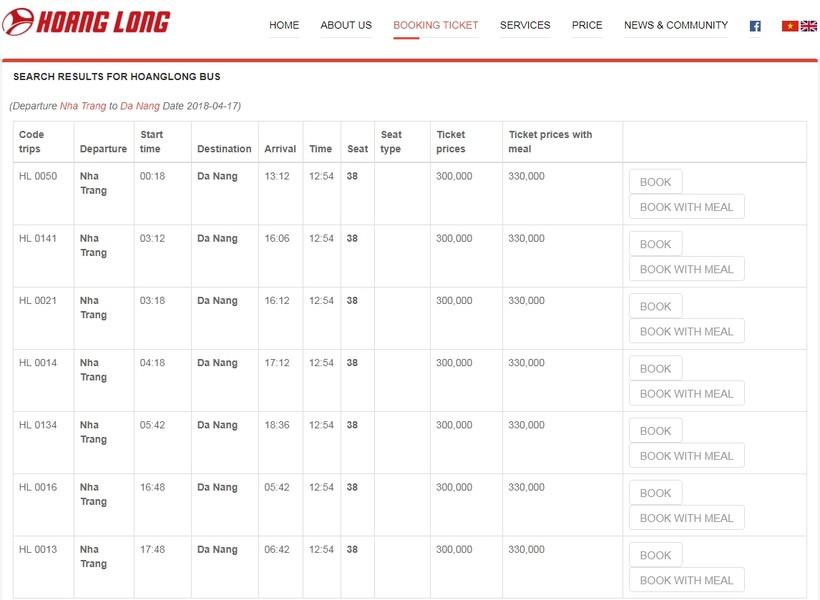Click trip code HL 0021
The width and height of the screenshot is (820, 600).
click(x=38, y=300)
